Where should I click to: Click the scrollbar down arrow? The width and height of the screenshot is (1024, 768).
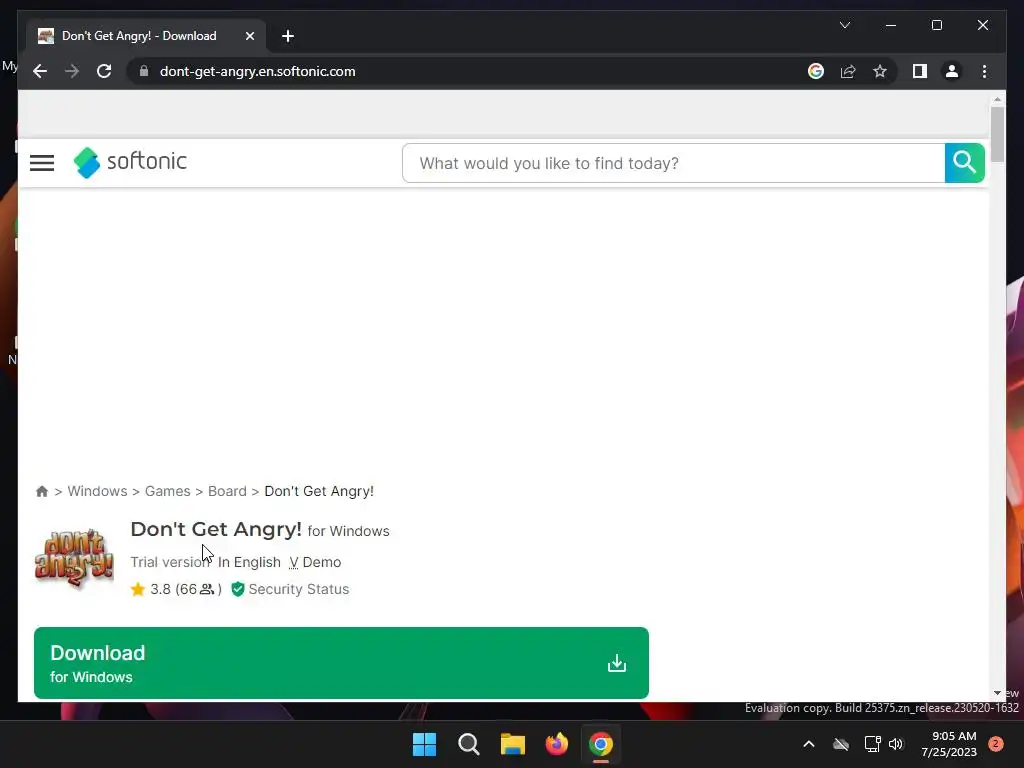click(x=997, y=693)
